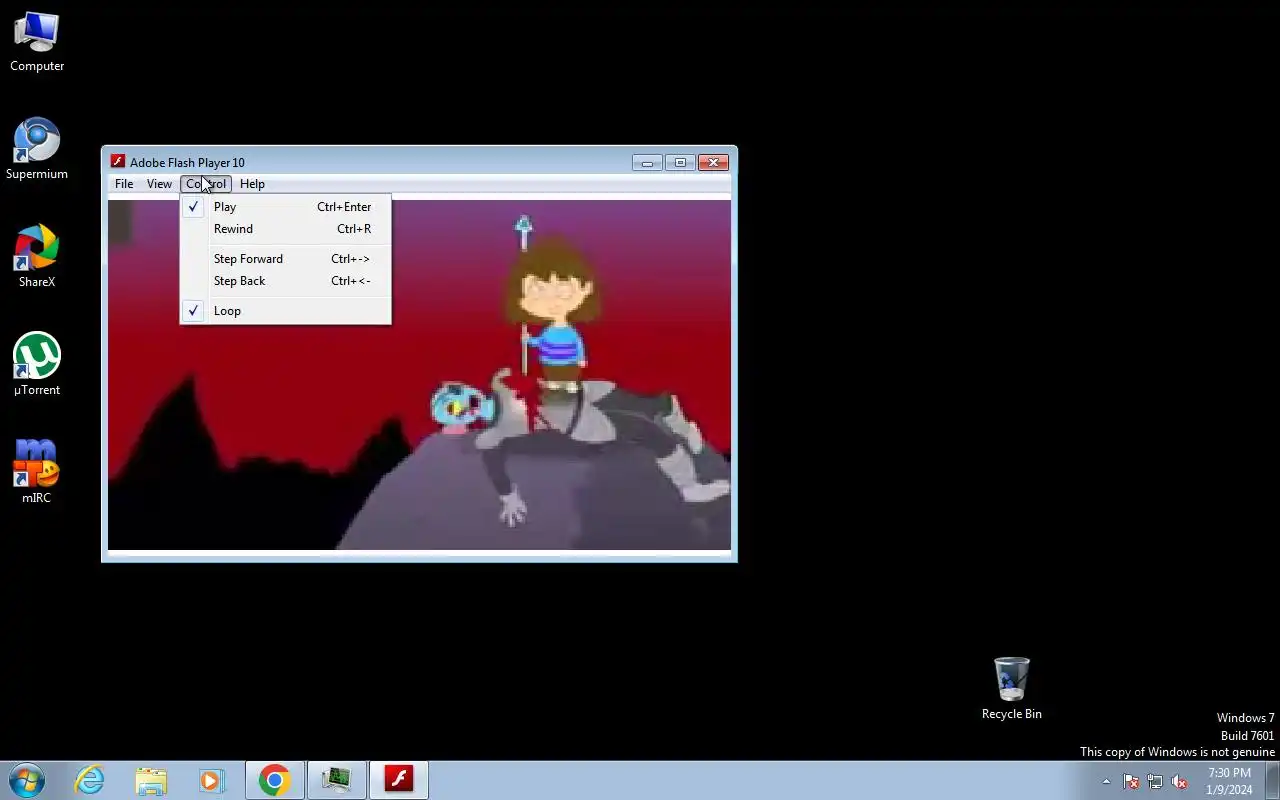
Task: Open Windows Explorer folder icon in taskbar
Action: [x=151, y=780]
